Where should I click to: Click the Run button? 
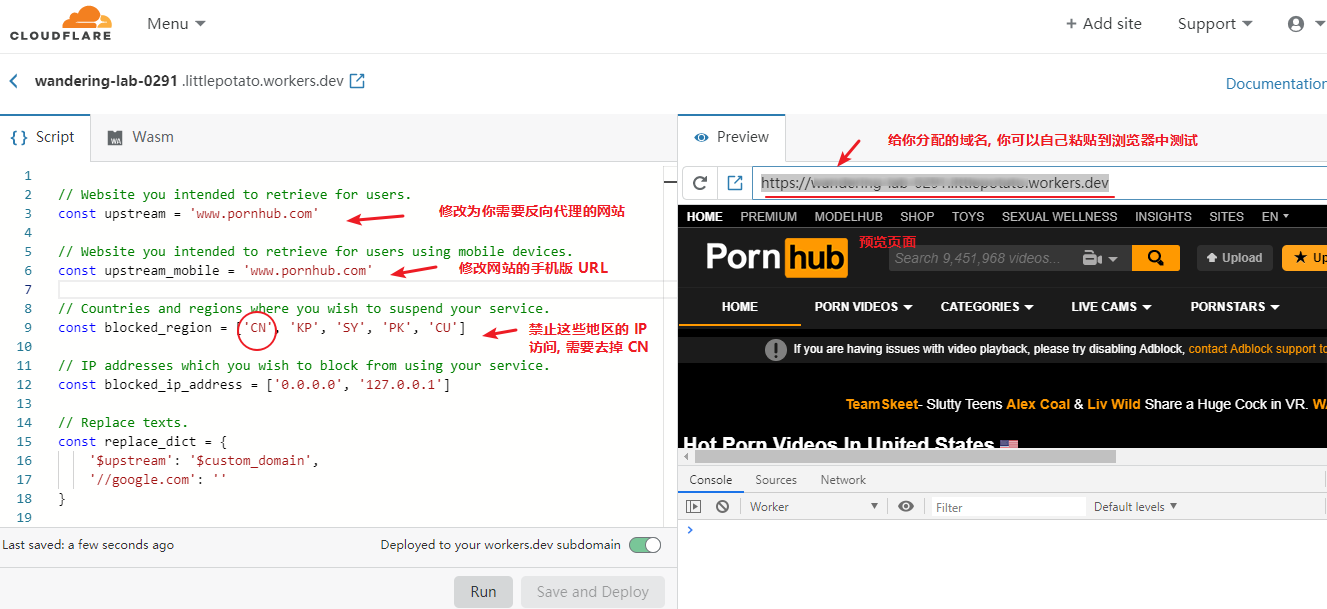pos(483,591)
